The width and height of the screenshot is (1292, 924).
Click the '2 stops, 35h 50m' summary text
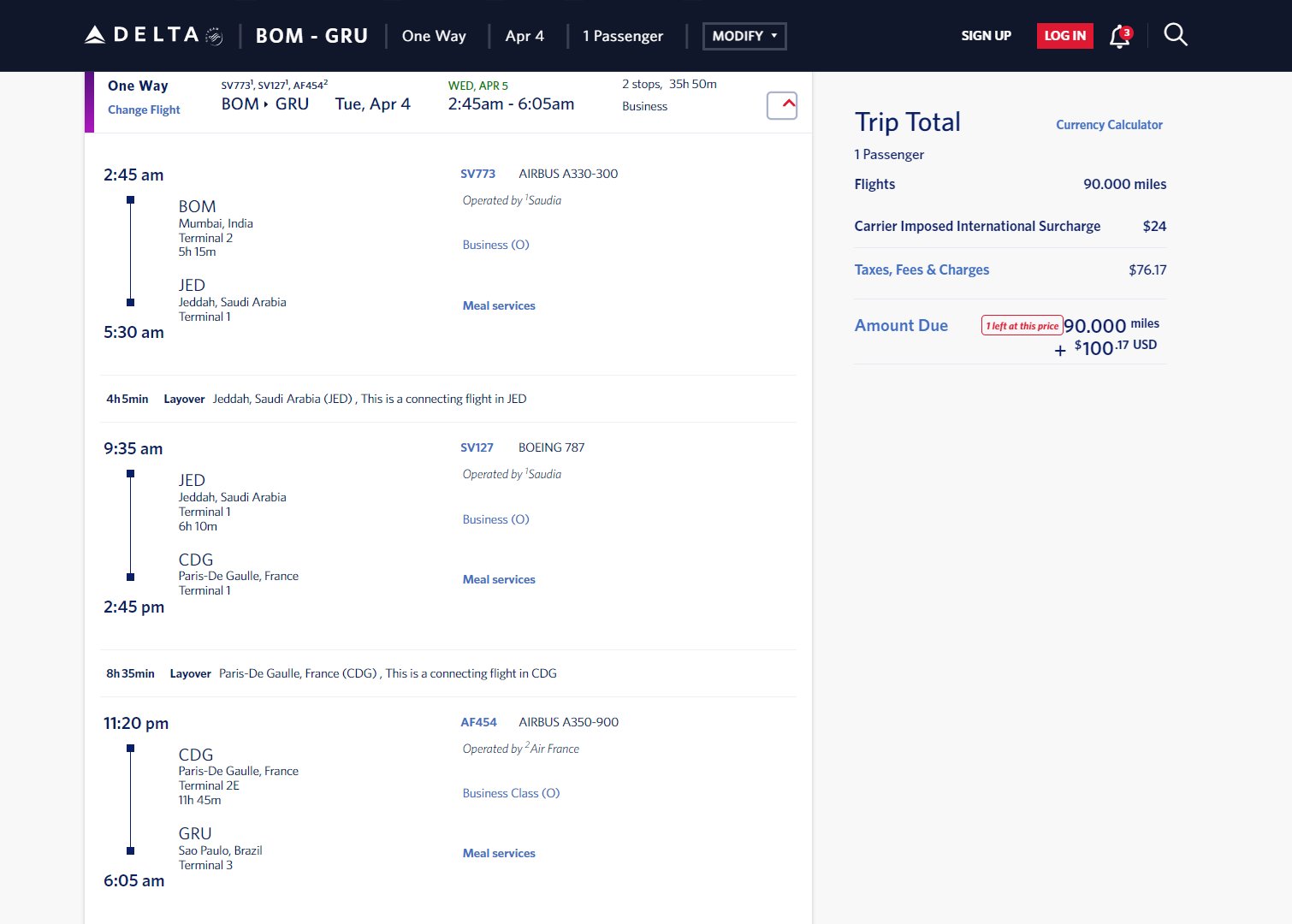point(669,84)
